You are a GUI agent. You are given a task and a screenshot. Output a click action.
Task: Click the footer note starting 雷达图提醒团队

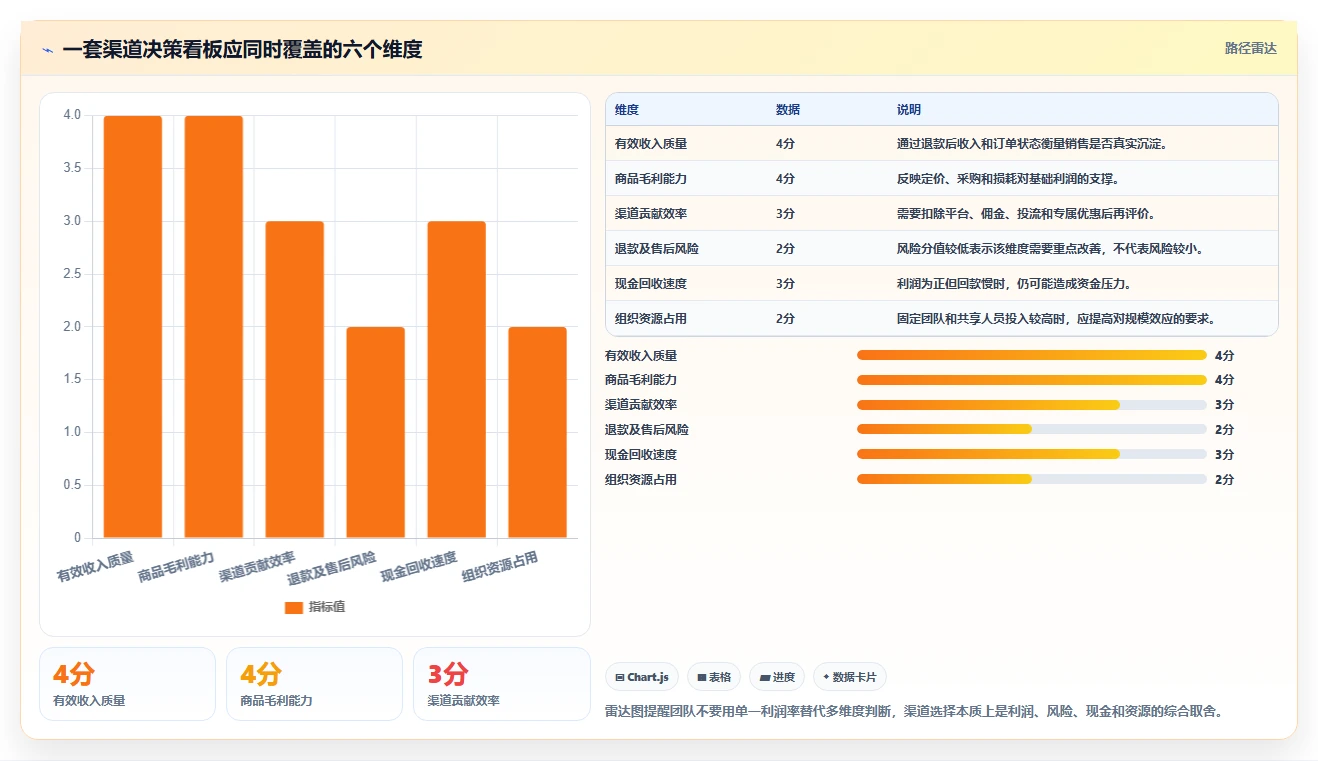click(914, 712)
